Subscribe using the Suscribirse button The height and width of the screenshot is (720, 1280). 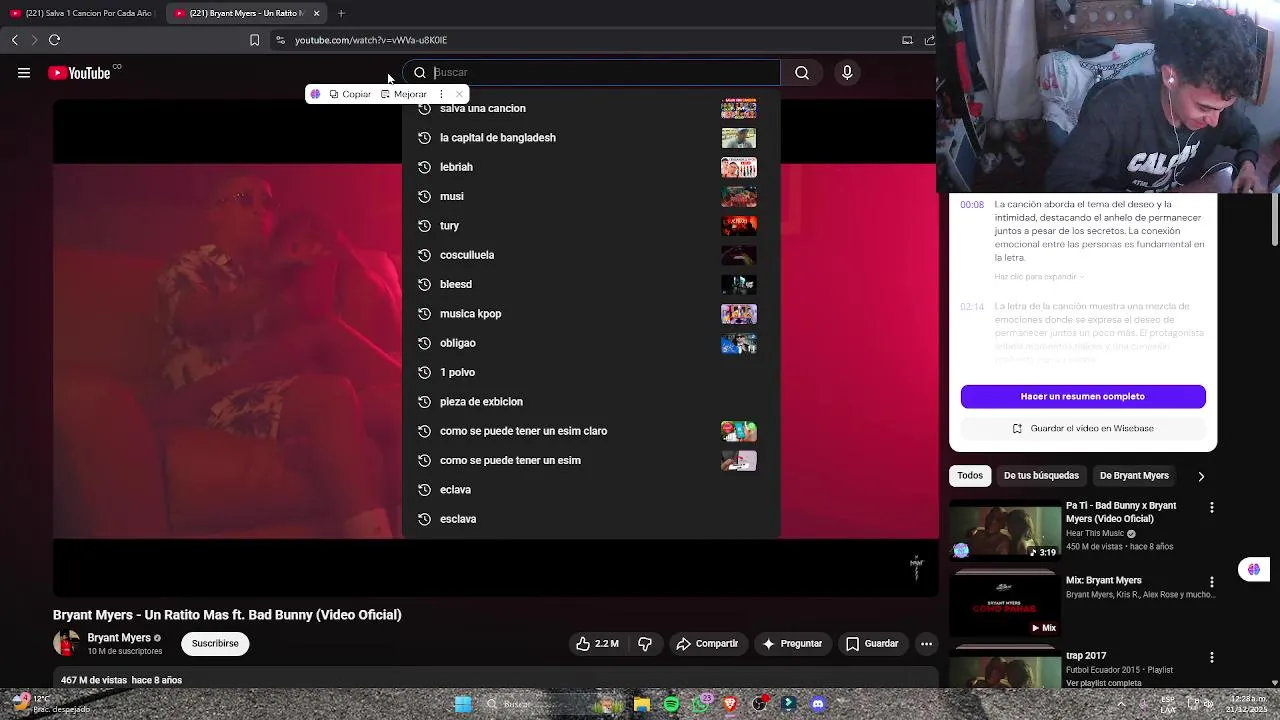tap(215, 644)
